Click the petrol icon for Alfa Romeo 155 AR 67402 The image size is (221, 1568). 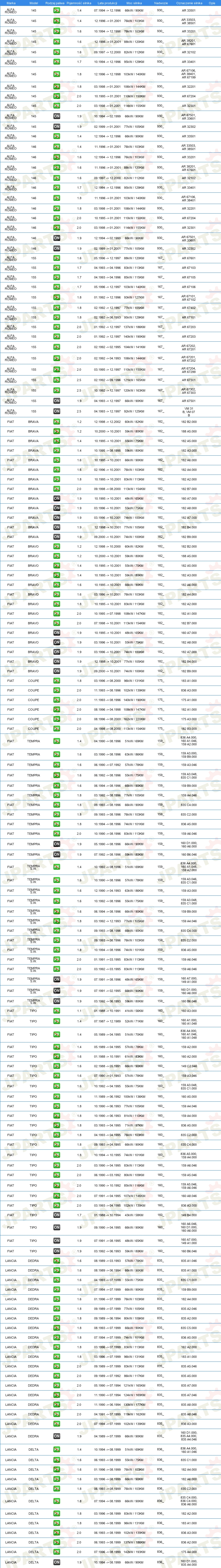56,308
